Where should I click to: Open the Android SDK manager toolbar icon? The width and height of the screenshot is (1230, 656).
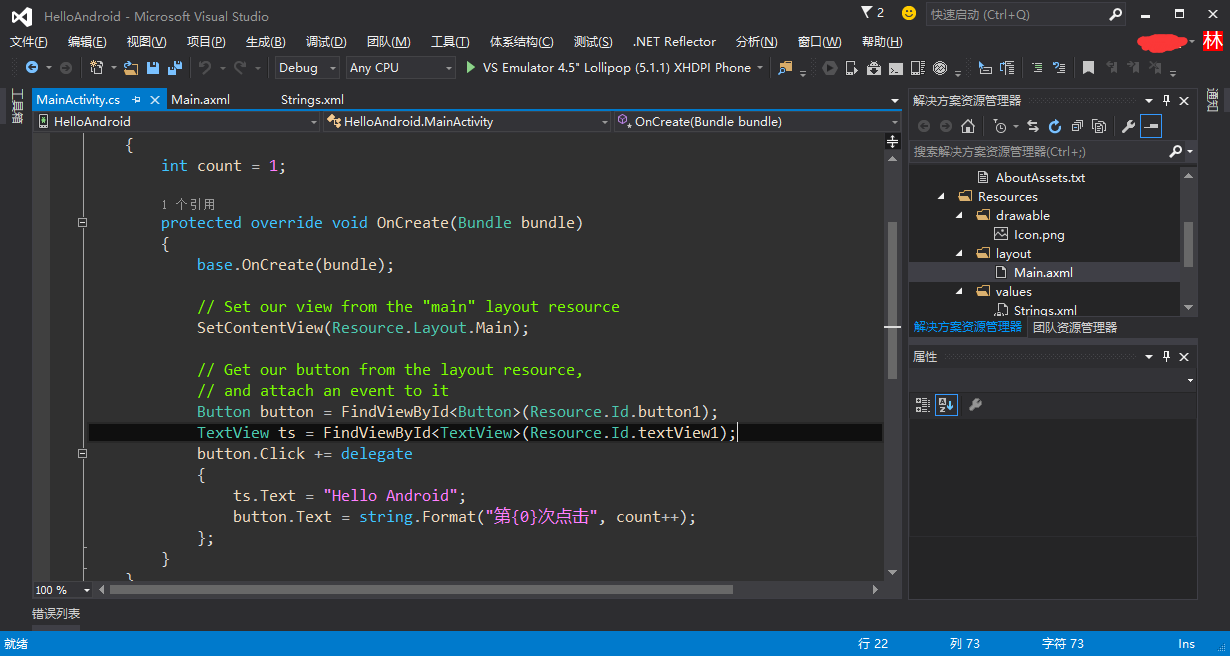pos(872,68)
